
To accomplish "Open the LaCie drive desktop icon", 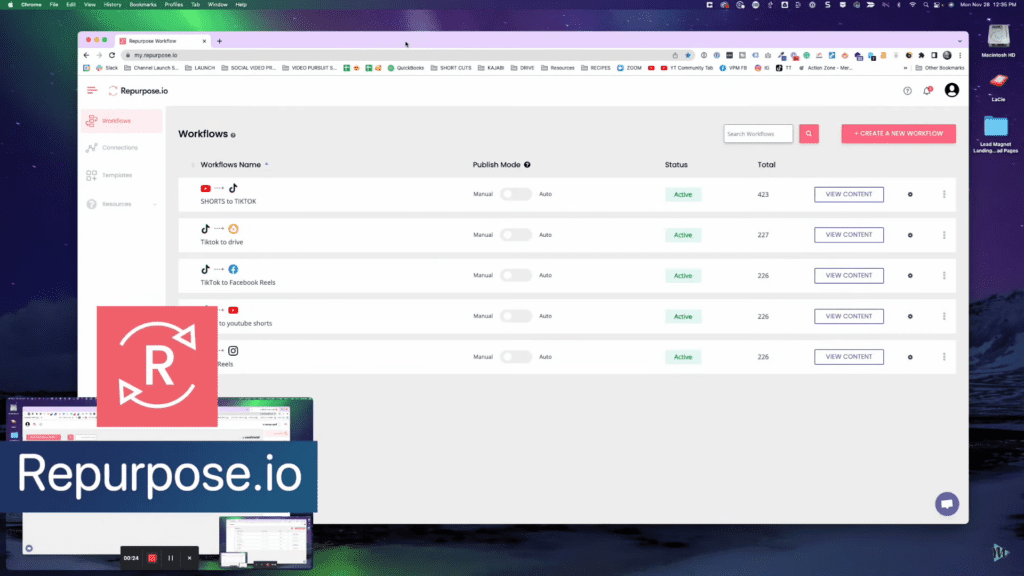I will pyautogui.click(x=998, y=86).
